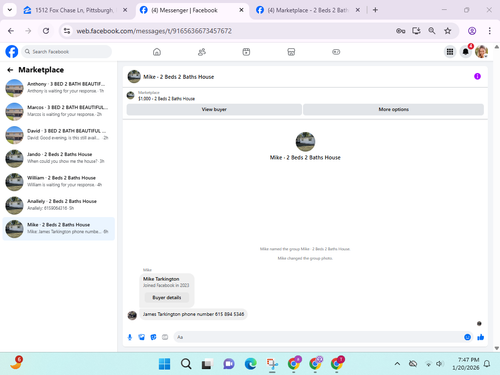Reload the page with refresh button
The width and height of the screenshot is (500, 375).
(46, 31)
